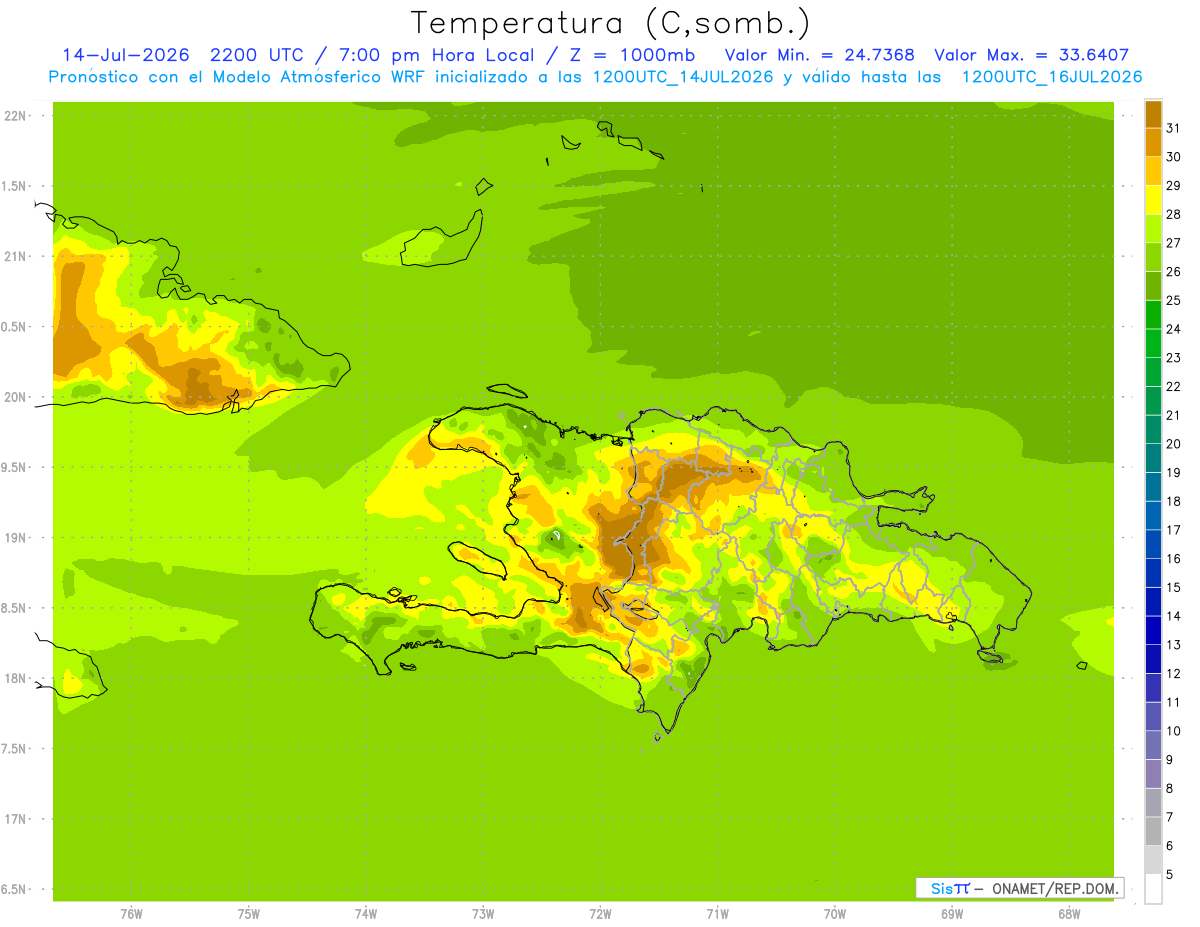Screen dimensions: 1200x927
Task: Click the colorbar label "25"
Action: [x=1174, y=300]
